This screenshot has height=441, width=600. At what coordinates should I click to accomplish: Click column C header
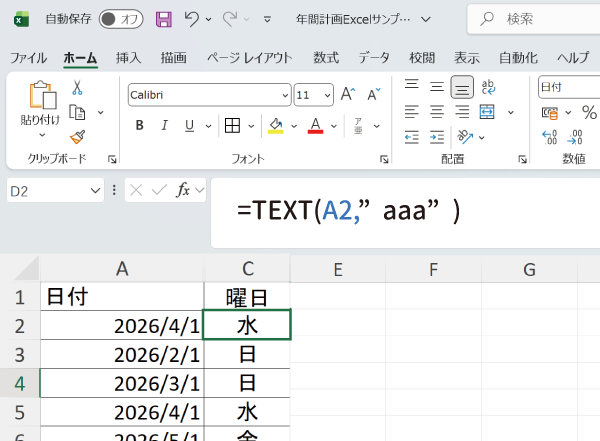(246, 269)
